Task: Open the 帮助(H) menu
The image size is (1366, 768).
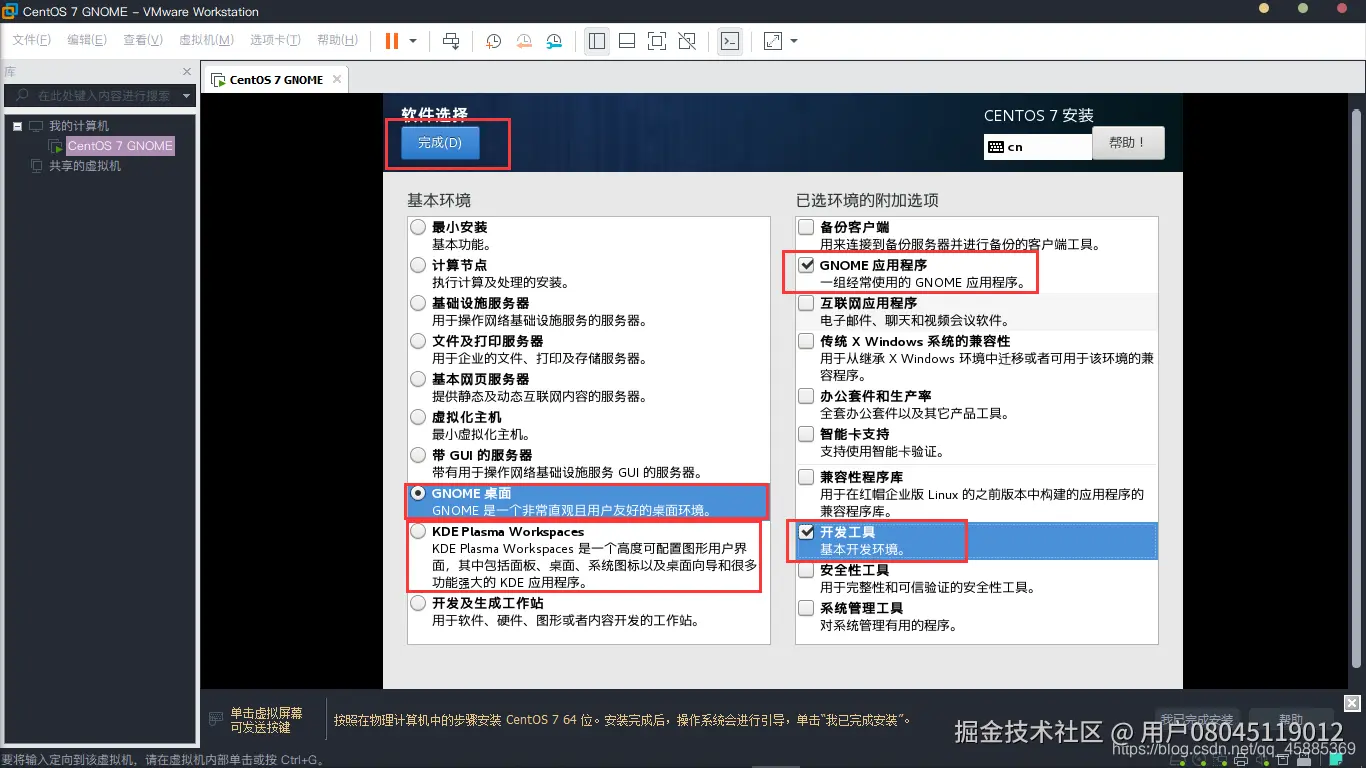Action: [337, 40]
